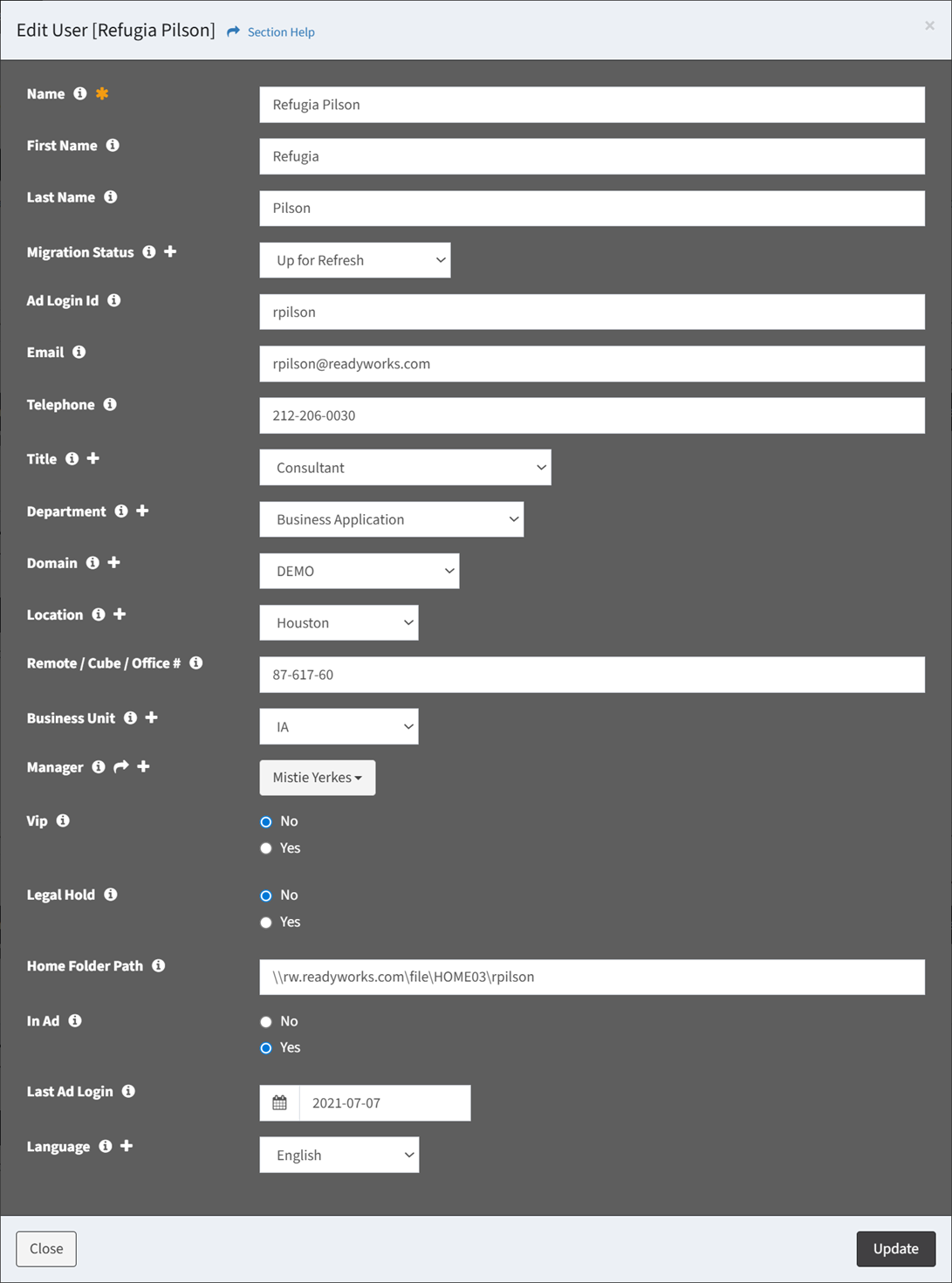Open the Migration Status dropdown

pyautogui.click(x=355, y=260)
